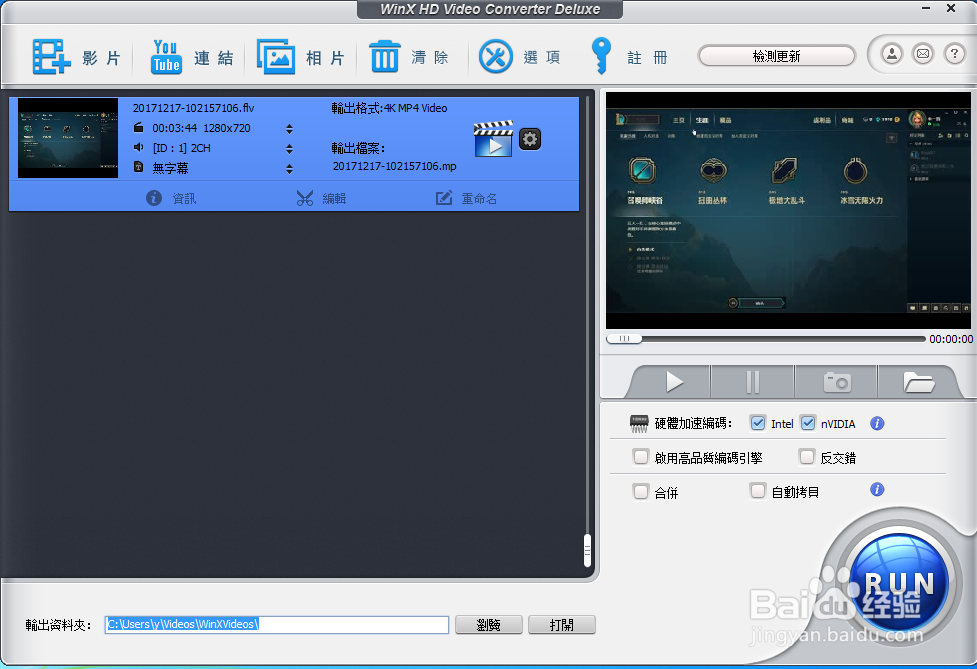Viewport: 977px width, 669px height.
Task: Select filename 20171217-102157106.flv
Action: click(x=193, y=108)
